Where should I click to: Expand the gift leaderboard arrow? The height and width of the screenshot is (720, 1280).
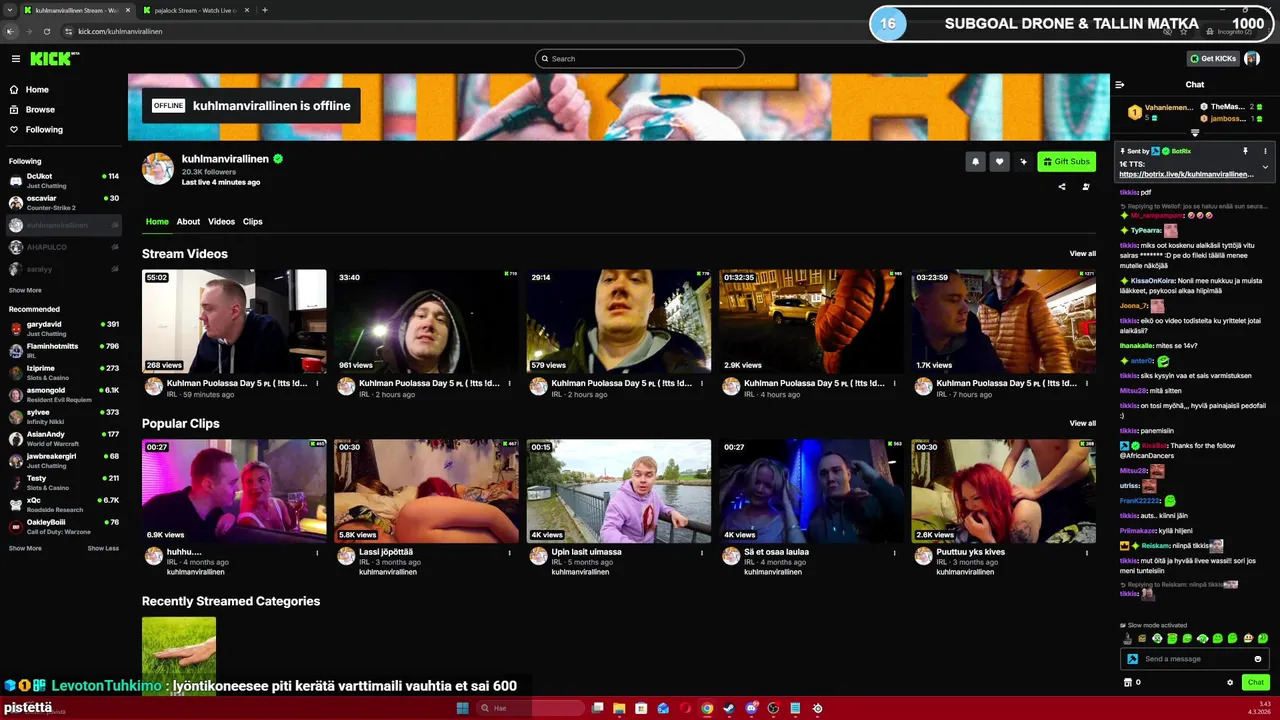coord(1194,132)
